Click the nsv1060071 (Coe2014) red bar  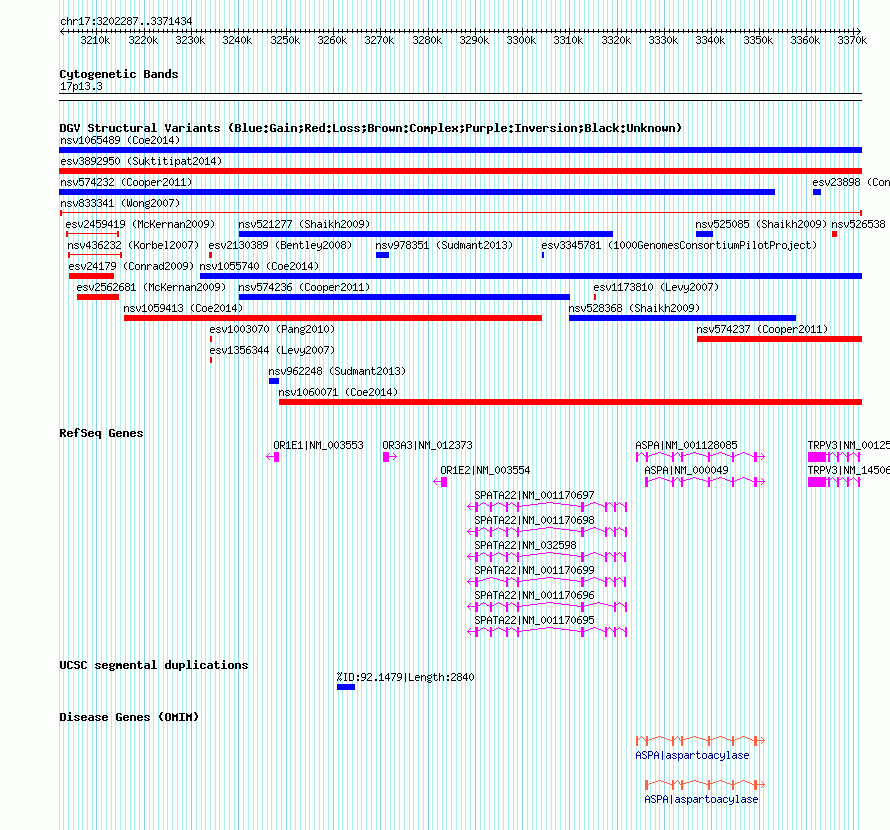(x=570, y=402)
